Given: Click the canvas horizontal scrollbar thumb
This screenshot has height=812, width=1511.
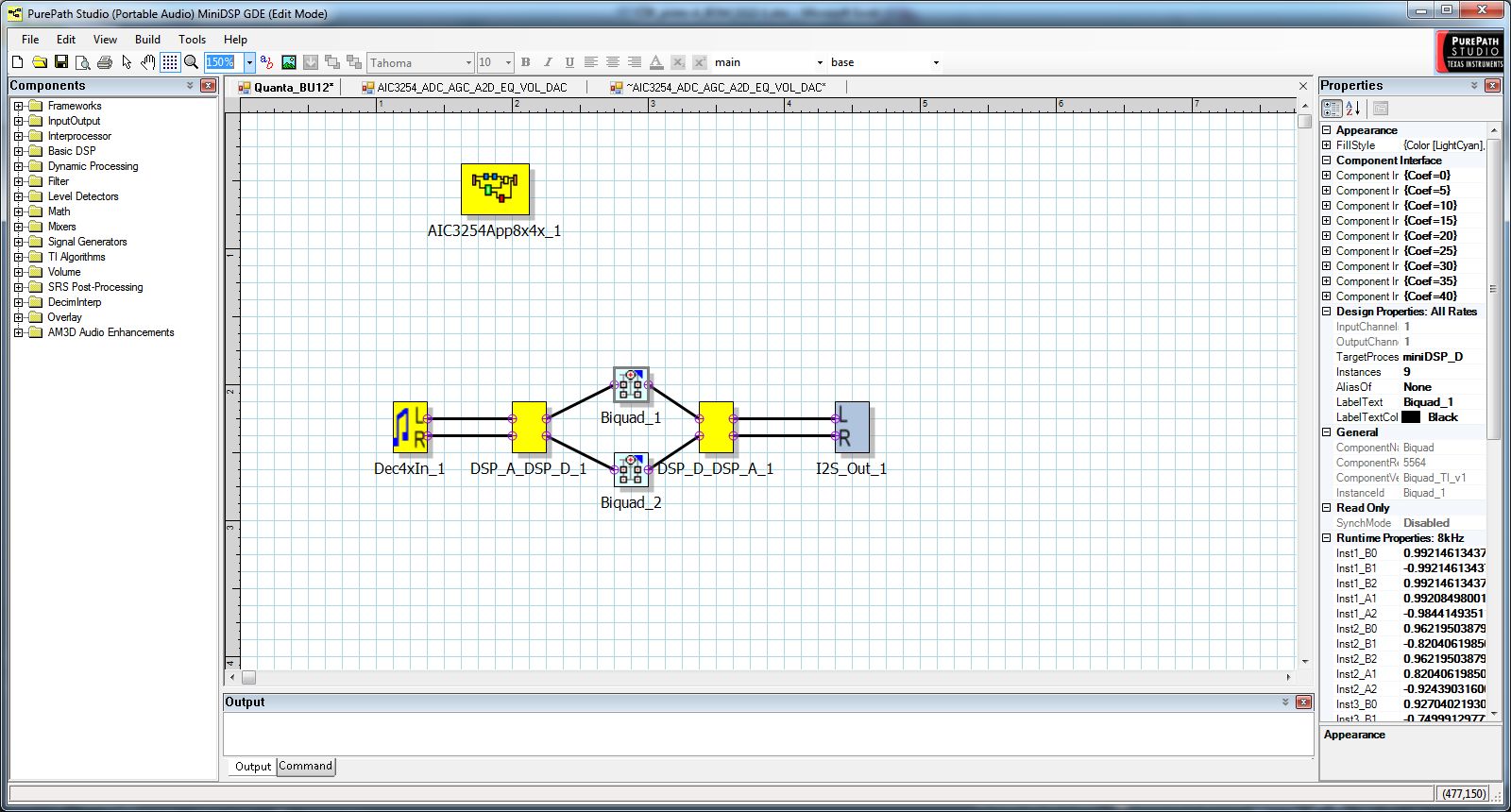Looking at the screenshot, I should (248, 677).
